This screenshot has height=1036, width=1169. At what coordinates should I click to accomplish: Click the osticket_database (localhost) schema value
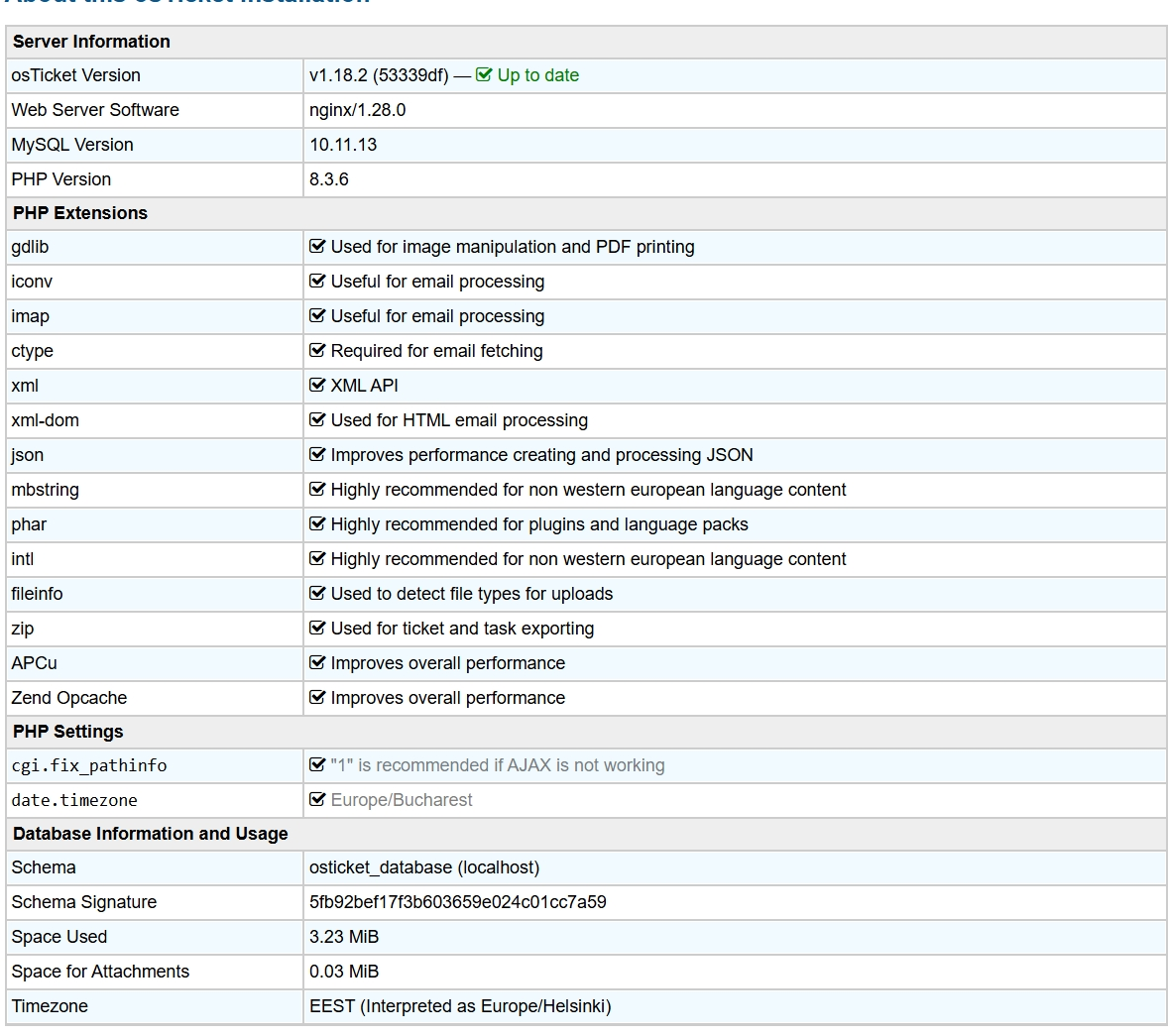pyautogui.click(x=423, y=867)
